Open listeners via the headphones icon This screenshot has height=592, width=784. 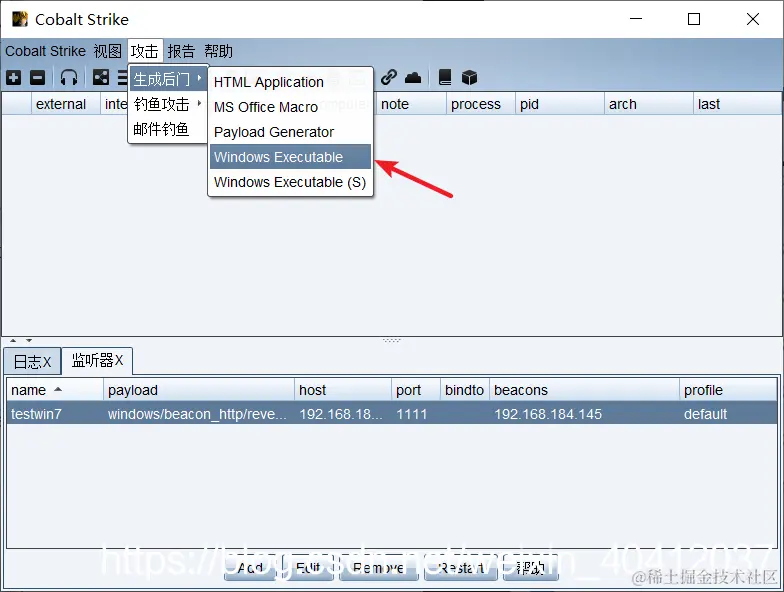tap(68, 78)
